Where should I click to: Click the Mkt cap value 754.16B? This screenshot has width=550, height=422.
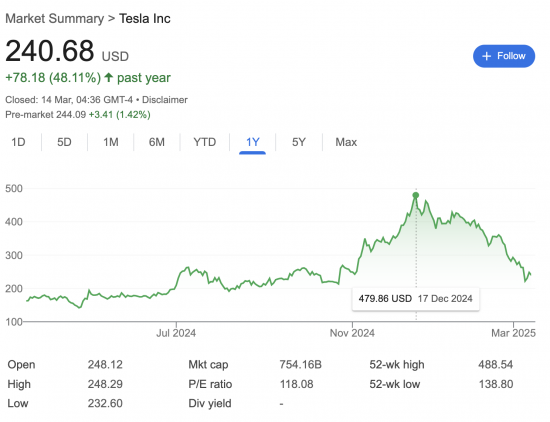coord(300,365)
